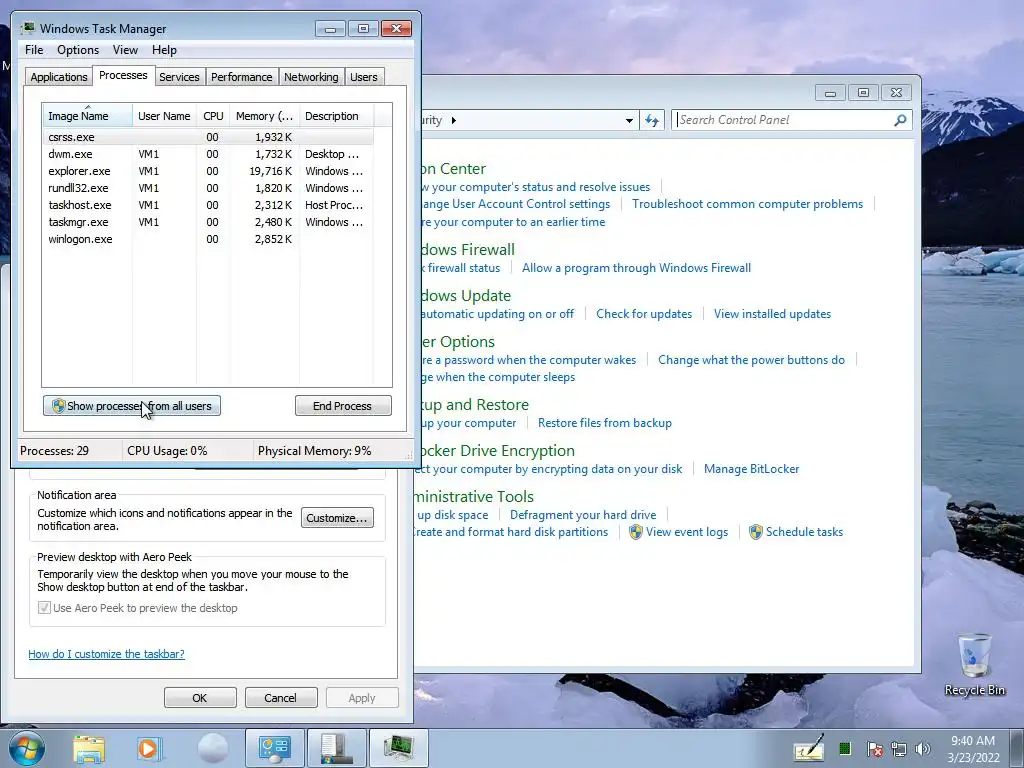Sort by the User Name column header
The height and width of the screenshot is (768, 1024).
pyautogui.click(x=164, y=116)
